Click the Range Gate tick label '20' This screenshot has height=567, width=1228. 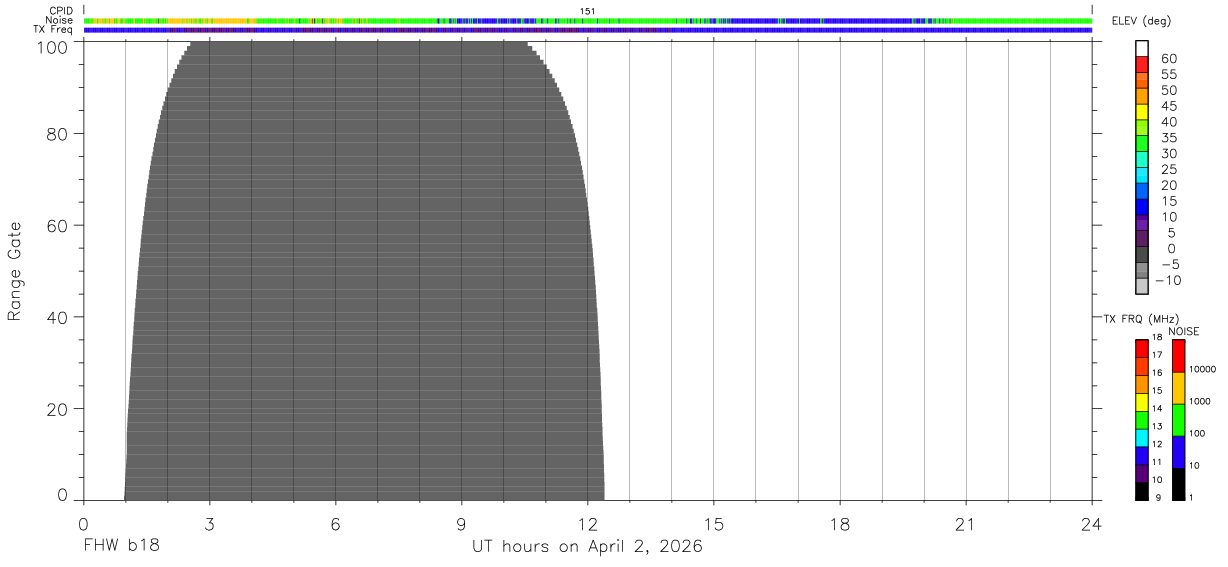(x=59, y=409)
